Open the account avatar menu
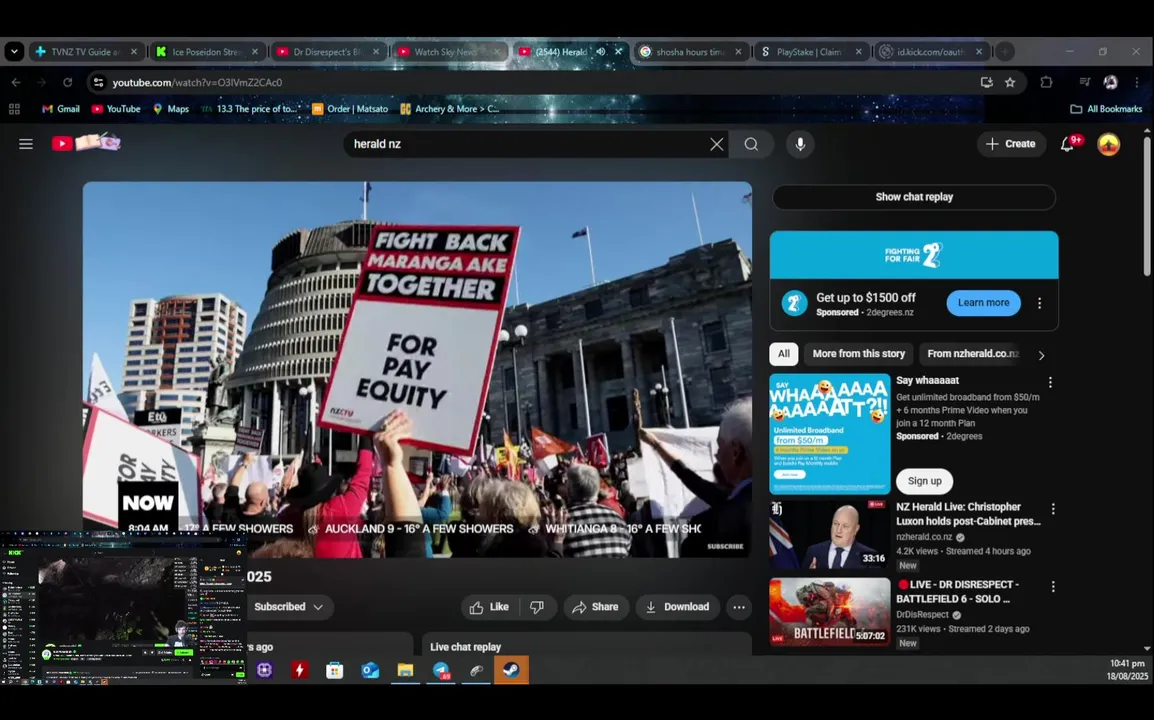 click(1108, 144)
